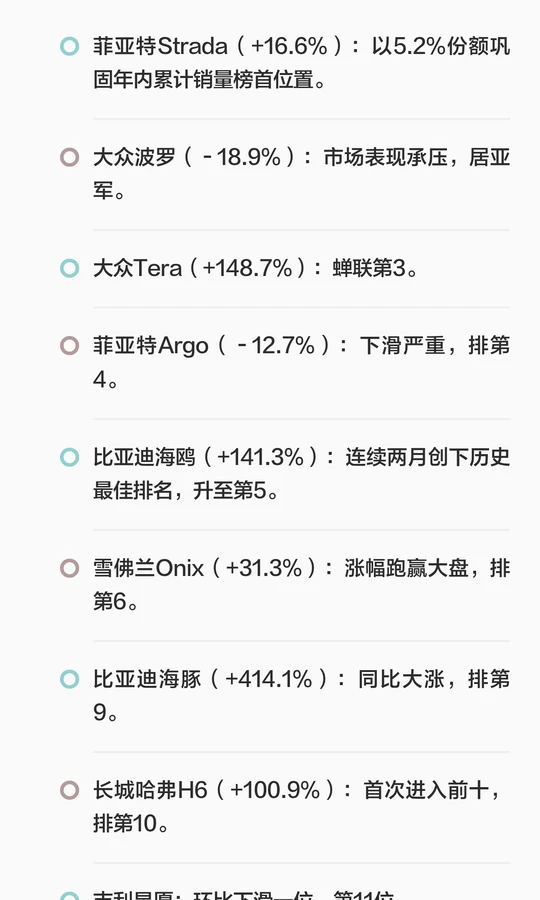The image size is (540, 900).
Task: Tap the 比亚迪海豚 (+414.1%) entry
Action: [x=301, y=696]
